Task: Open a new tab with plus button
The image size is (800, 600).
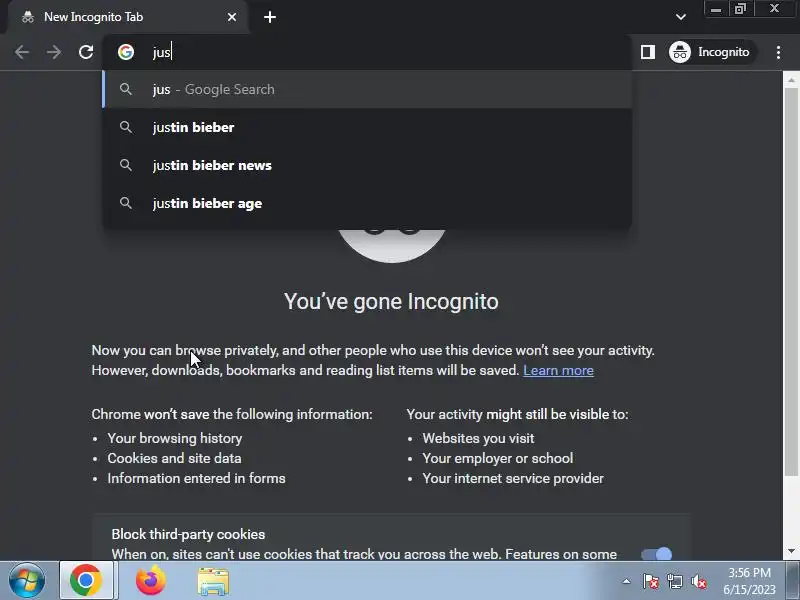Action: tap(270, 17)
